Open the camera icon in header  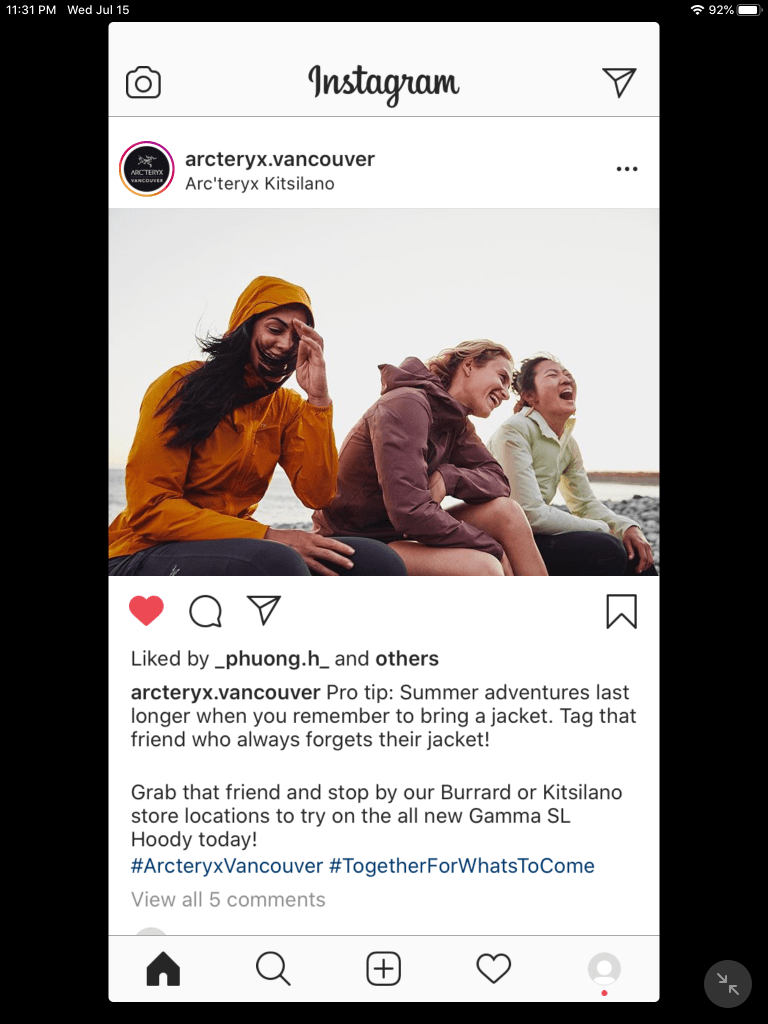[143, 82]
